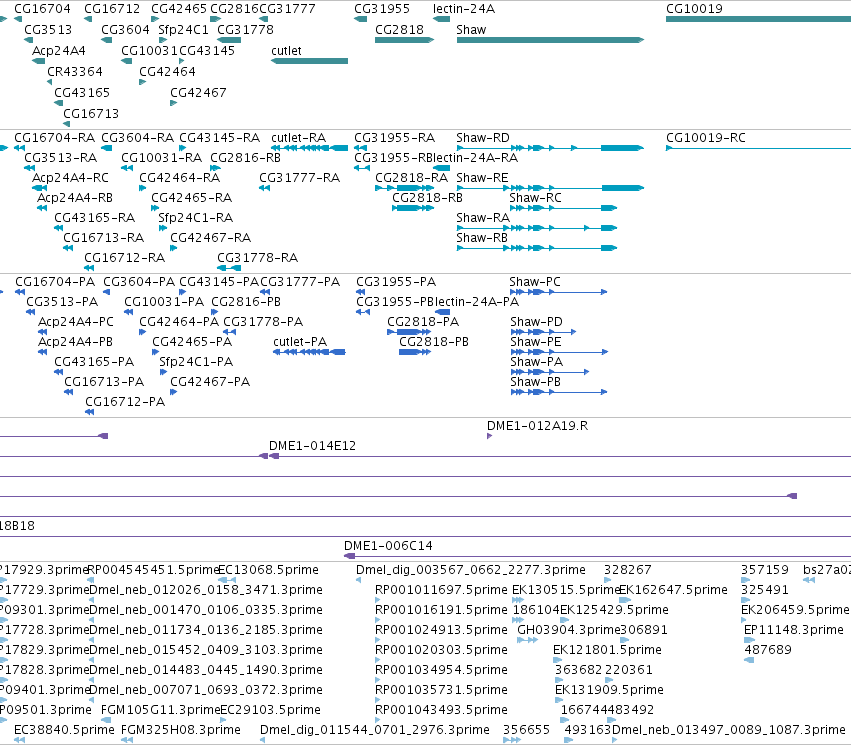Select the CG31777-RA transcript label

pyautogui.click(x=300, y=178)
